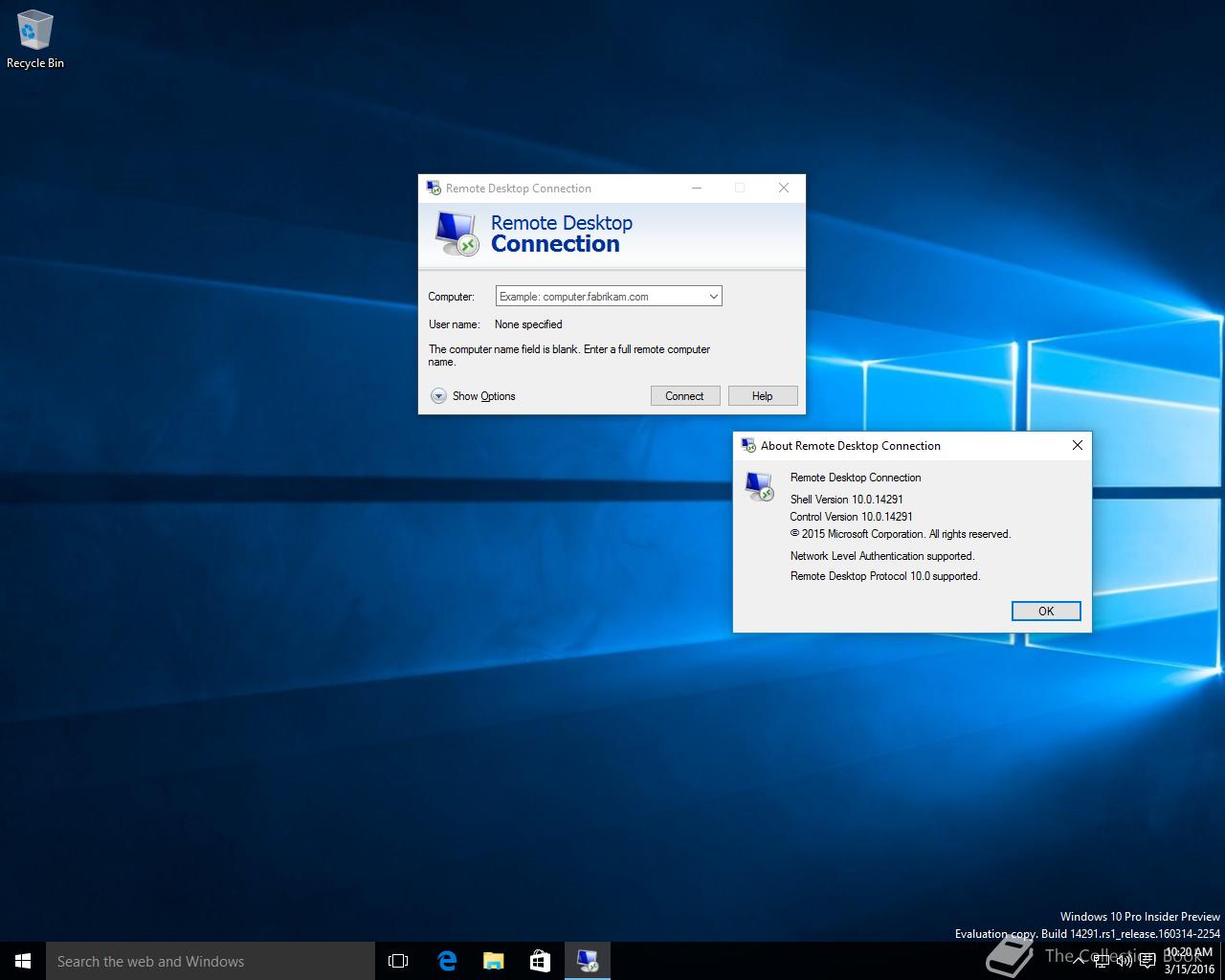Open the taskbar clock showing 3/15/2016

click(1188, 961)
